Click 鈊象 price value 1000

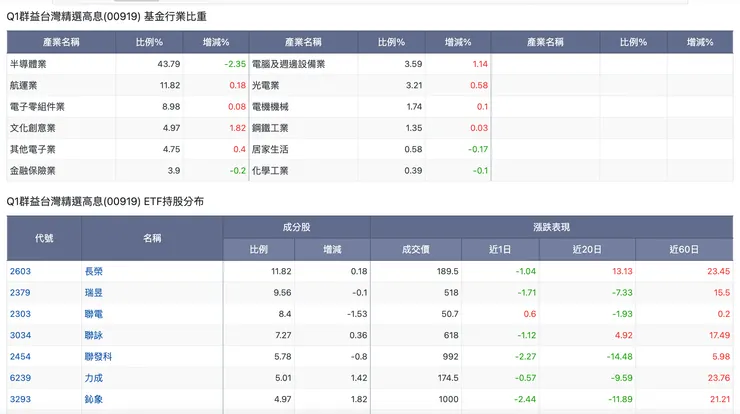click(x=448, y=399)
